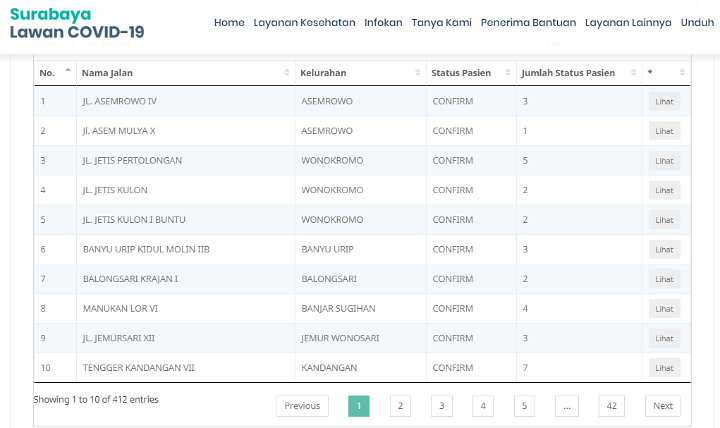This screenshot has height=428, width=720.
Task: Go to the Previous page
Action: 302,406
